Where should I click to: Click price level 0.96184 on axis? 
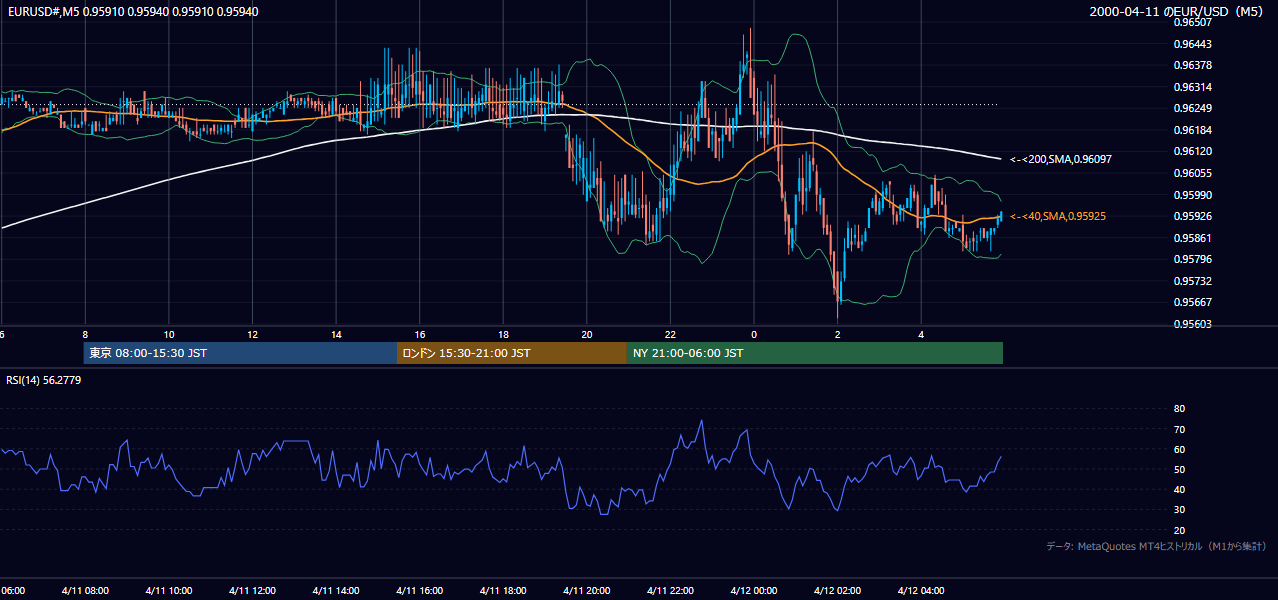[1192, 130]
